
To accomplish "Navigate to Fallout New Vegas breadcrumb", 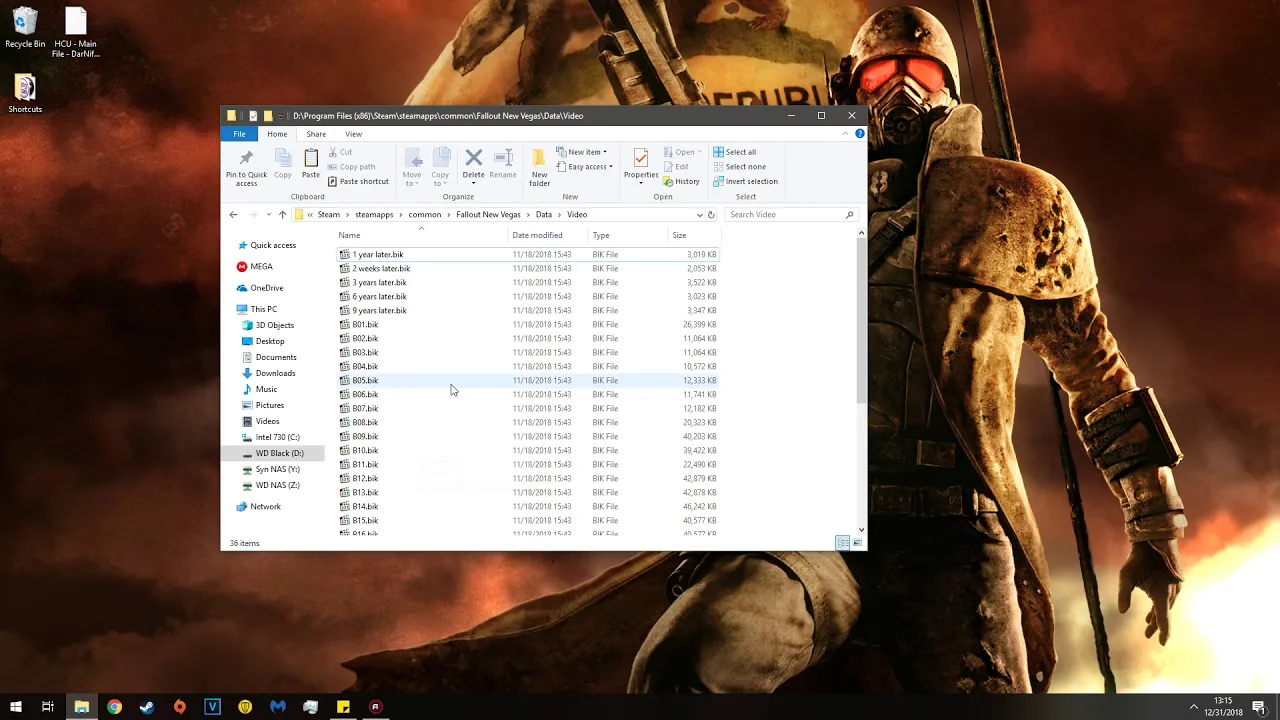I will tap(488, 214).
